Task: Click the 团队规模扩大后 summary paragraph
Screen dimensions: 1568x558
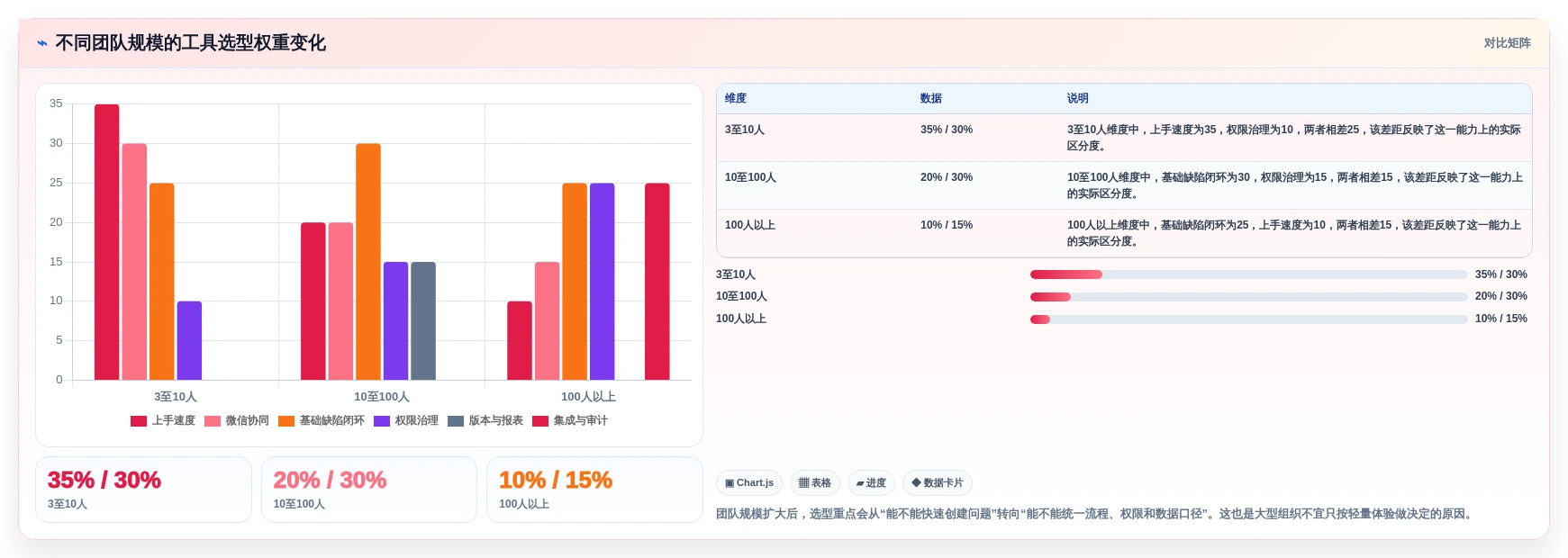Action: 1096,515
